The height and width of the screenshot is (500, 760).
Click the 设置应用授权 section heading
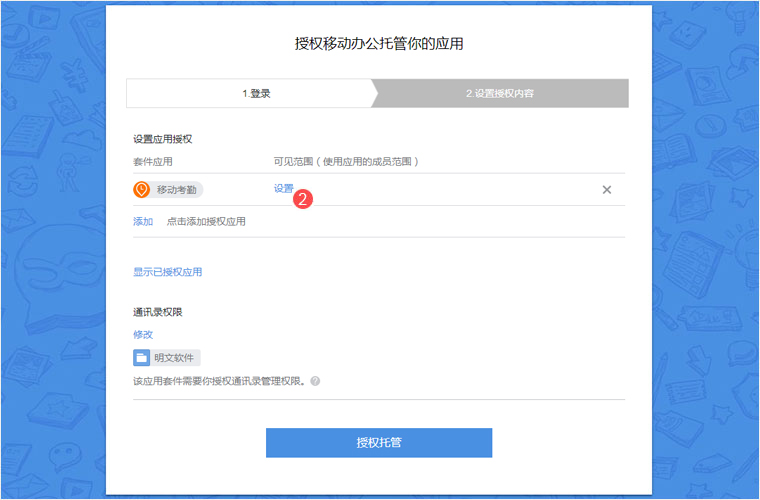pyautogui.click(x=162, y=139)
